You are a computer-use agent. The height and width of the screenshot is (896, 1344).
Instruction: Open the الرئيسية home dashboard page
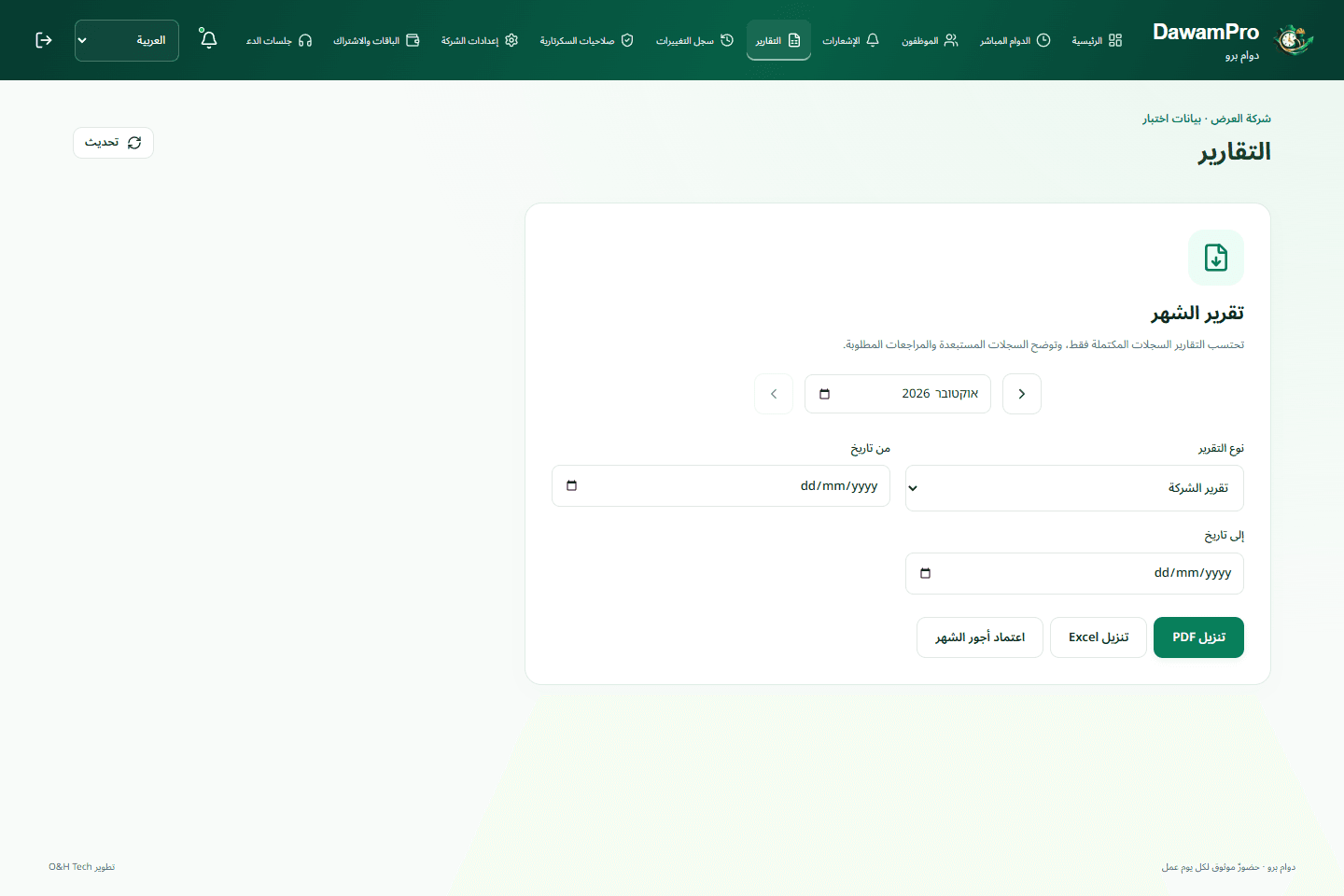(x=1097, y=40)
